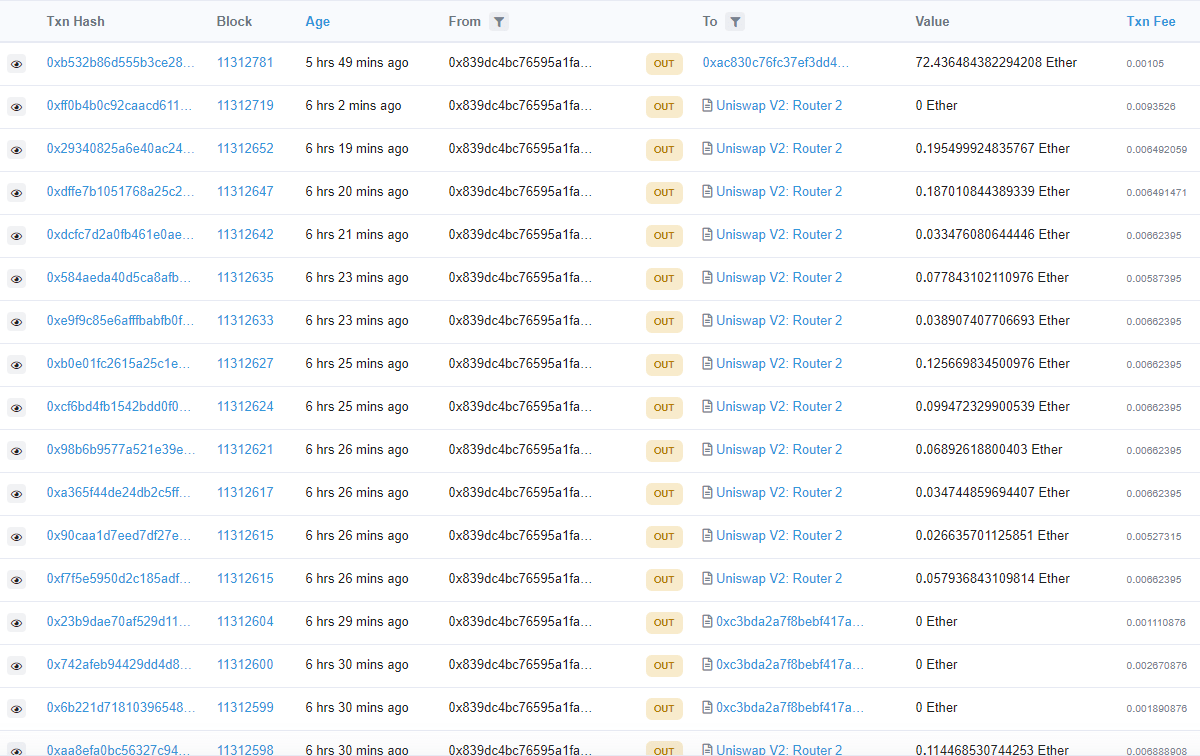Image resolution: width=1200 pixels, height=756 pixels.
Task: Click the Txn Fee column header
Action: [1151, 21]
